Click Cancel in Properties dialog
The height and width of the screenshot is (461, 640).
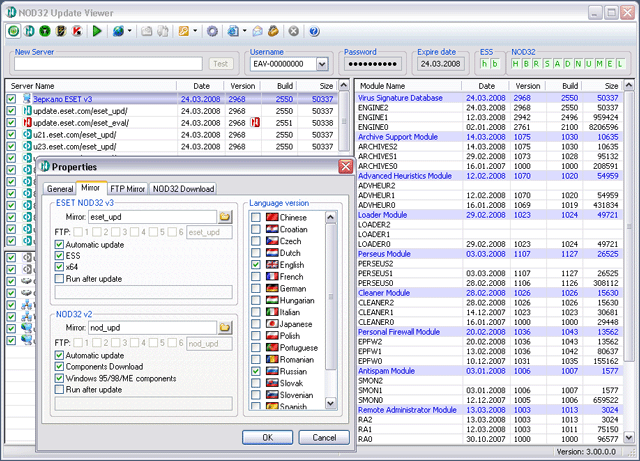click(324, 437)
